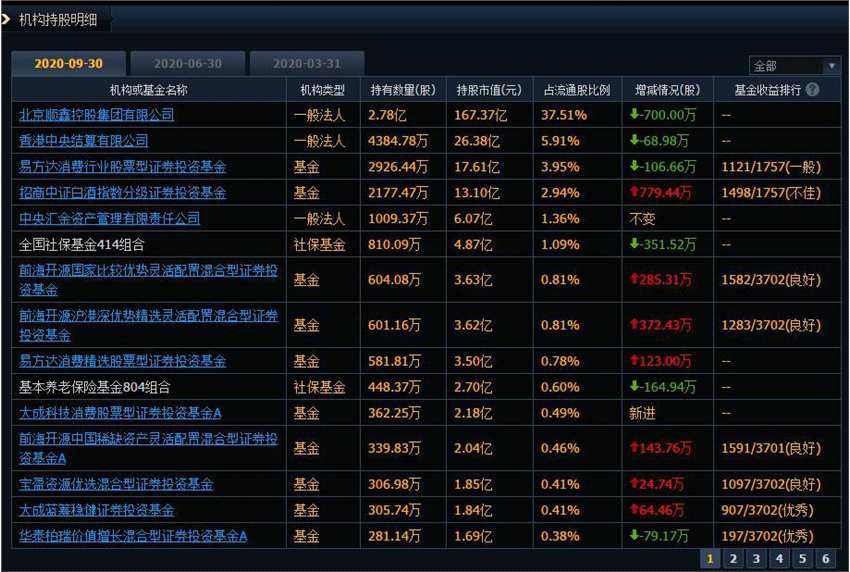Open 招商中证白酒指数分级证券投资基金 link
Screen dimensions: 850x572
click(x=123, y=192)
